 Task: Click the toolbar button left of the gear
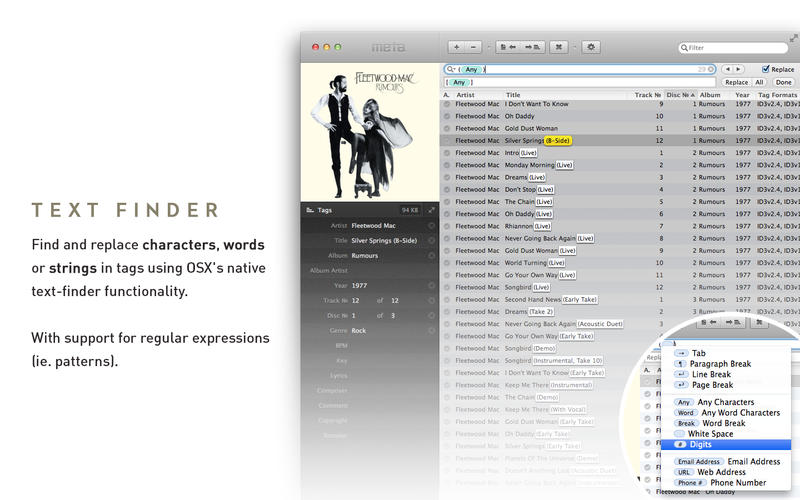pyautogui.click(x=559, y=47)
